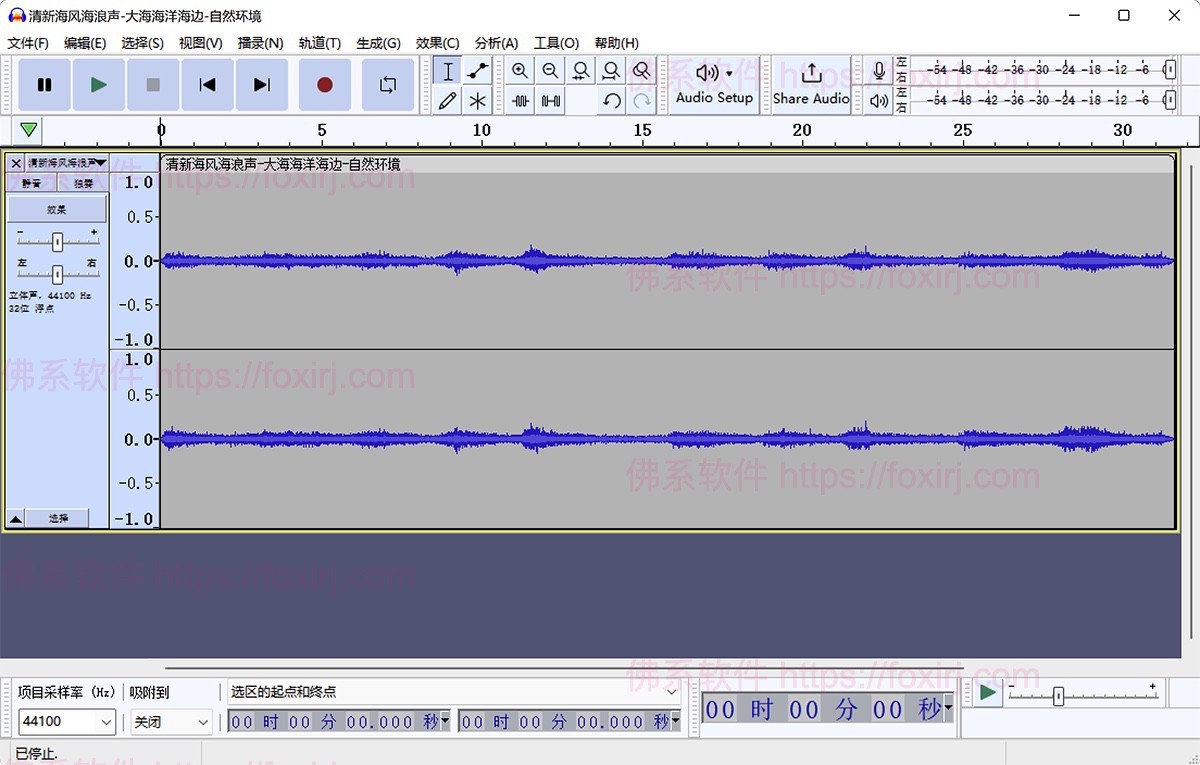Click the microphone recording meter icon
Viewport: 1200px width, 765px height.
878,70
